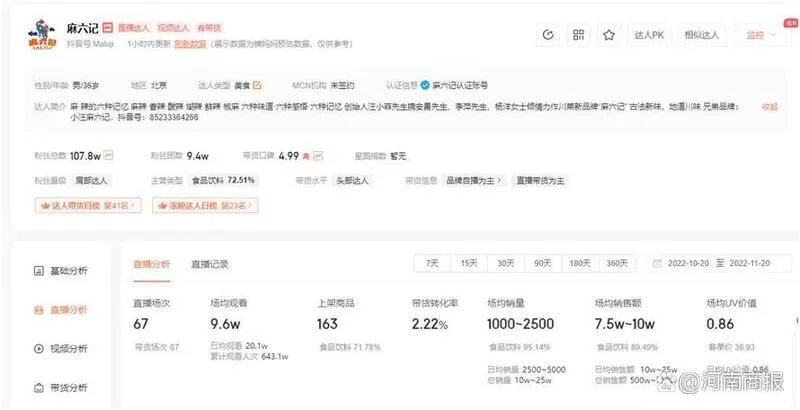Image resolution: width=800 pixels, height=410 pixels.
Task: Click the calendar icon in date range
Action: click(658, 264)
